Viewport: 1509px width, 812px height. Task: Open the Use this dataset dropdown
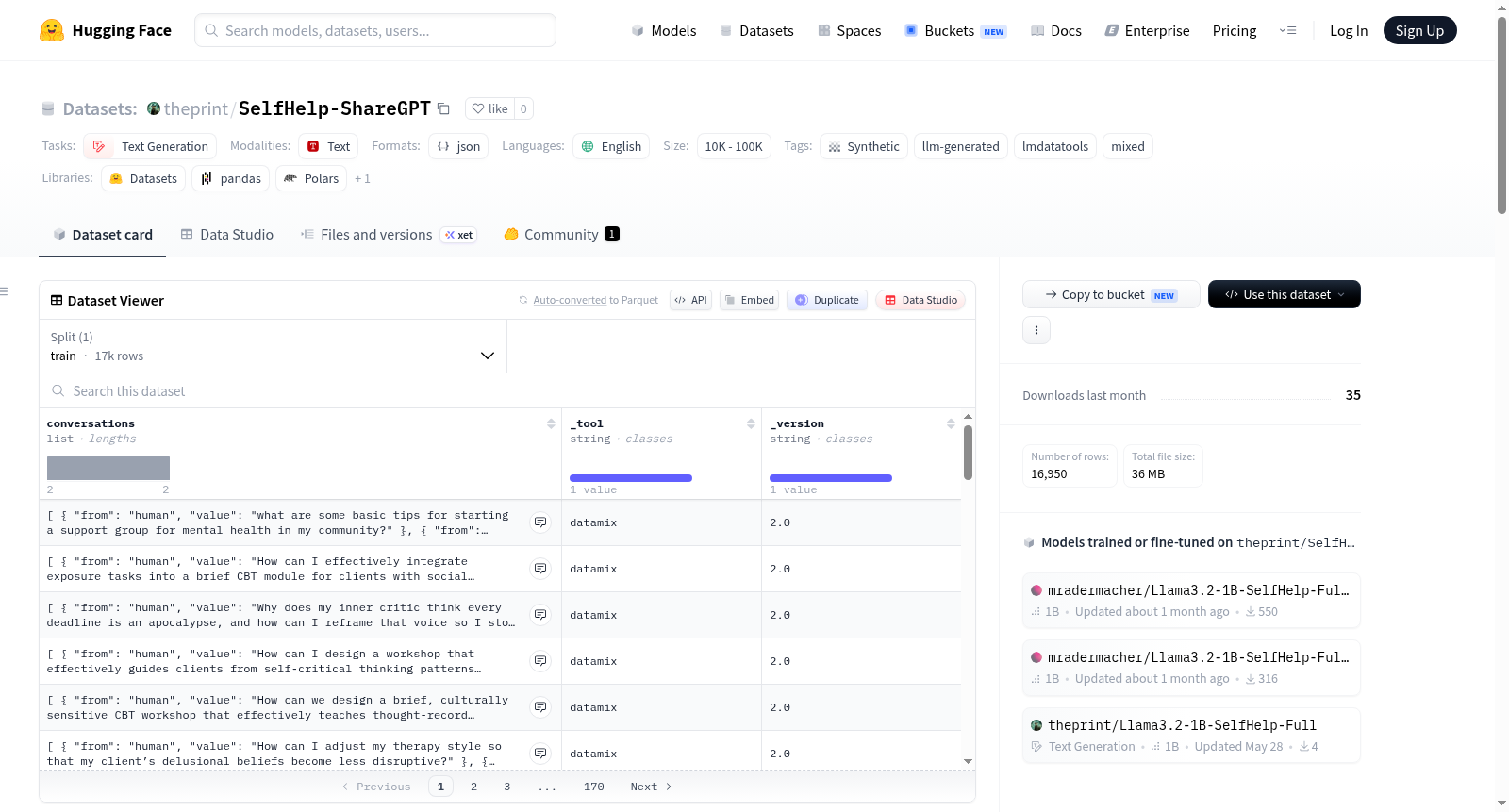coord(1285,294)
